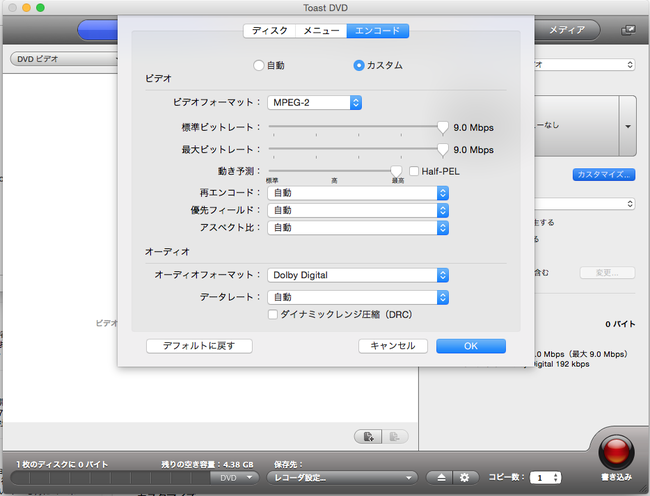Click the コピー数 number field
This screenshot has width=650, height=496.
click(541, 478)
